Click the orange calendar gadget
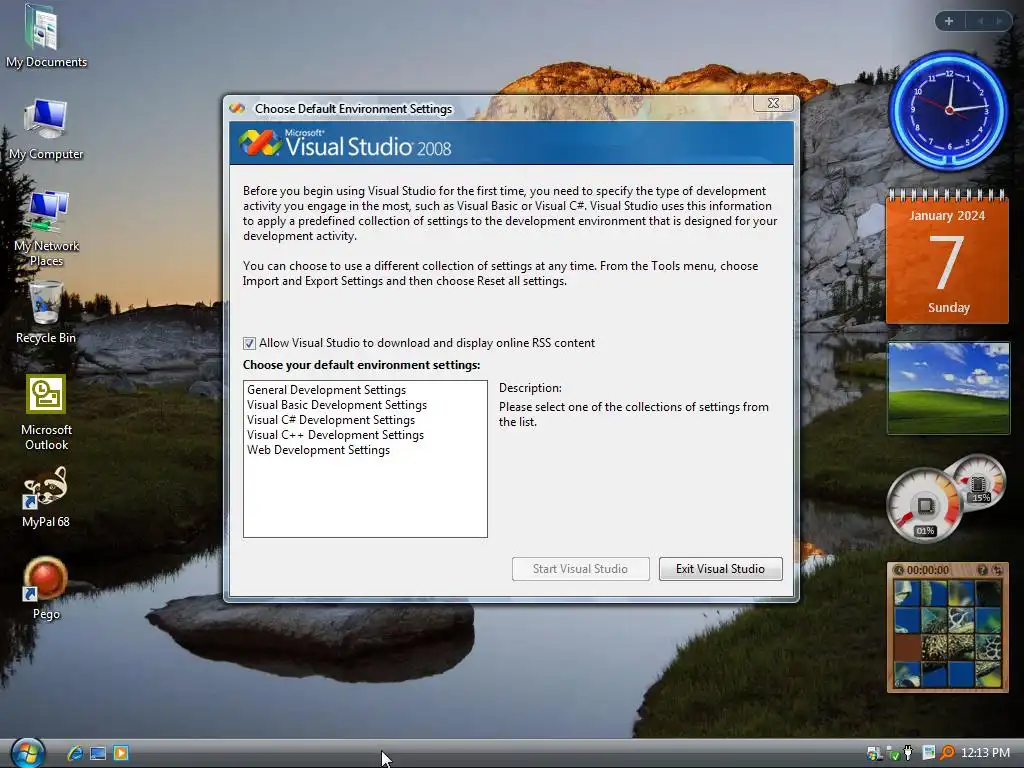The height and width of the screenshot is (768, 1024). click(x=948, y=257)
